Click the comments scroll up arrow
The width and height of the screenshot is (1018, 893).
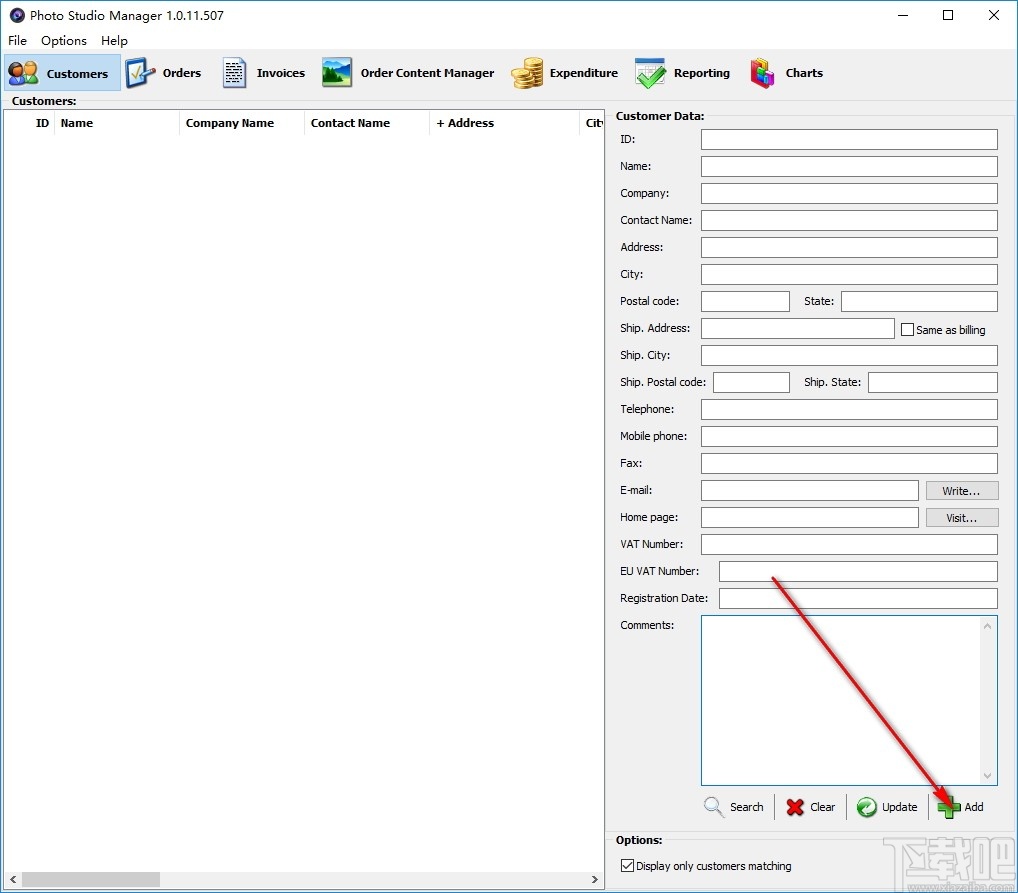pos(987,626)
